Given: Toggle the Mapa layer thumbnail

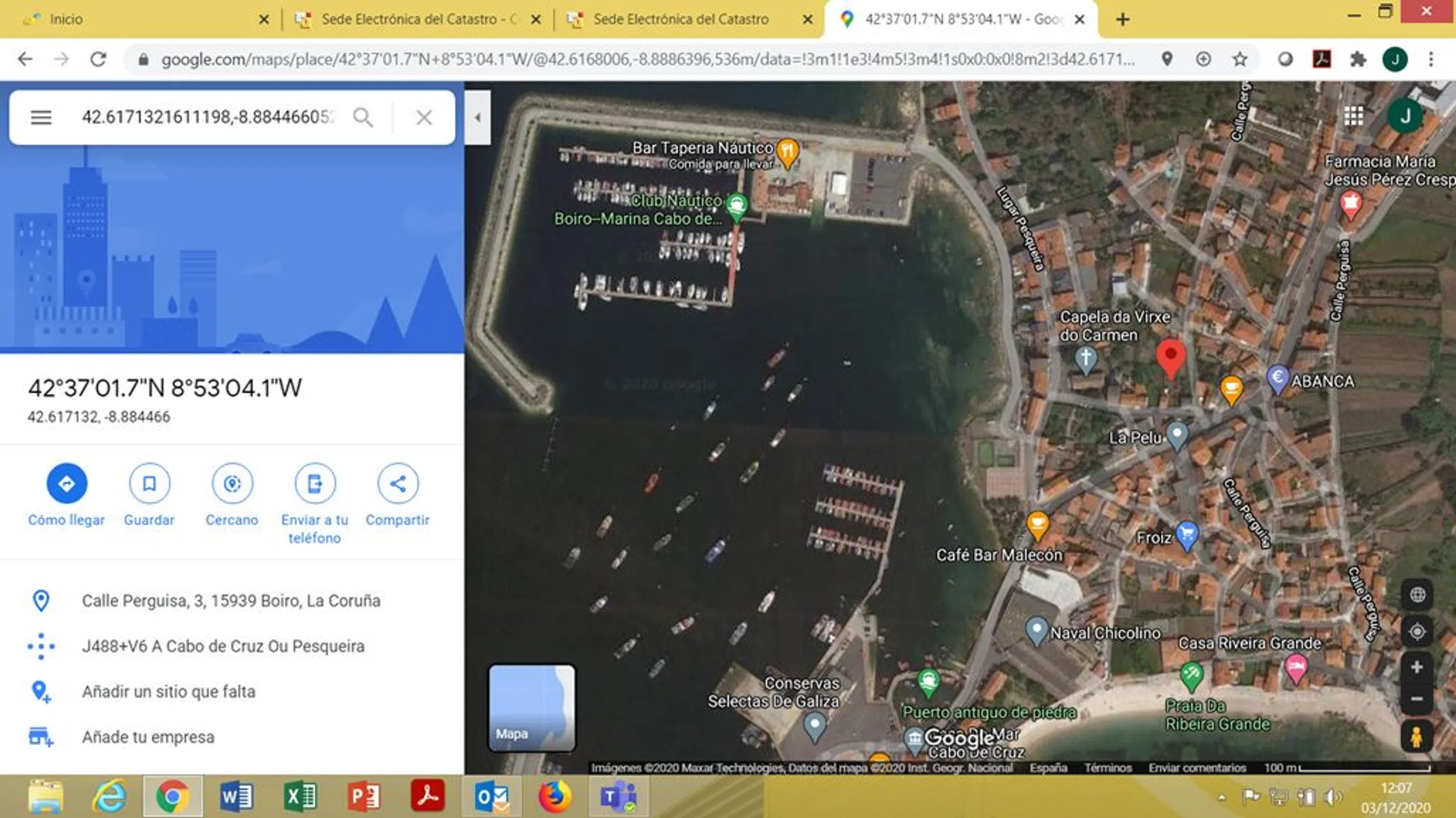Looking at the screenshot, I should (x=531, y=708).
